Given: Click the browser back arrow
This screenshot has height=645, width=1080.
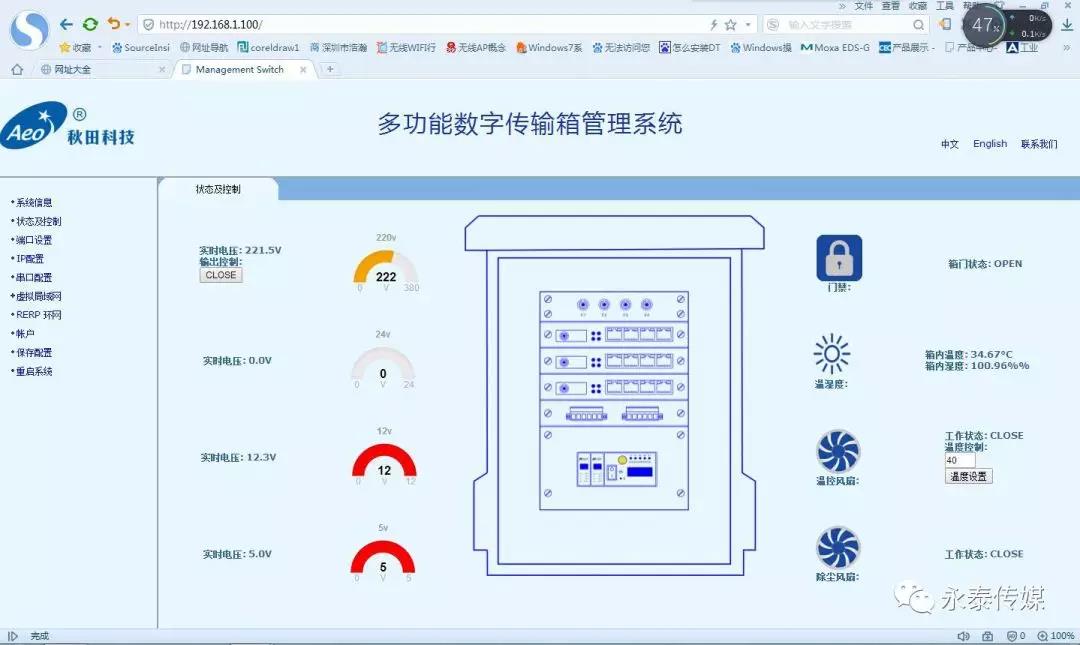Looking at the screenshot, I should 66,24.
